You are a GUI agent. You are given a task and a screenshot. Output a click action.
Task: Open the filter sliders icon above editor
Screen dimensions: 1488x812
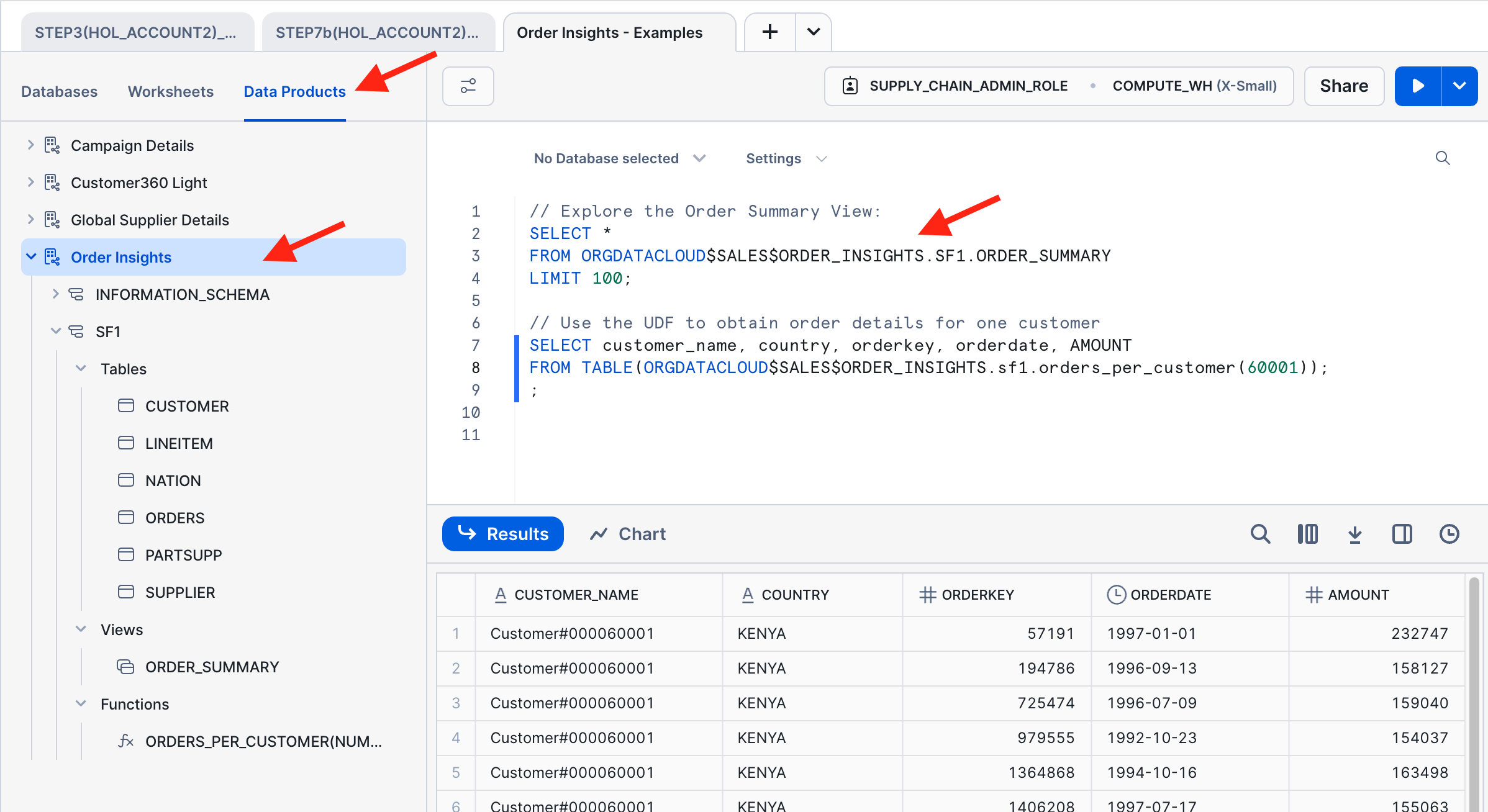tap(468, 86)
